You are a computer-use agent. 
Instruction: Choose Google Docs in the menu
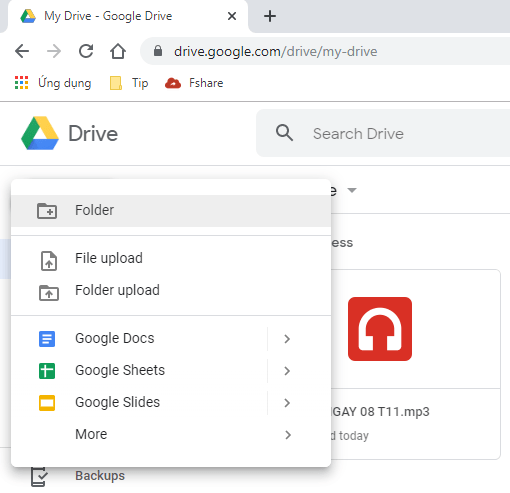click(139, 339)
